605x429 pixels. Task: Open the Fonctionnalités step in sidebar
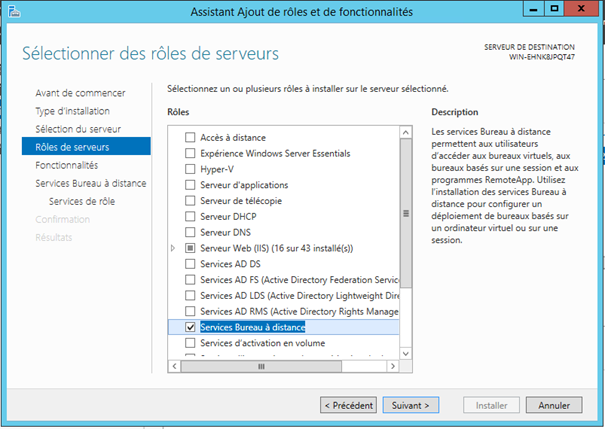point(66,165)
